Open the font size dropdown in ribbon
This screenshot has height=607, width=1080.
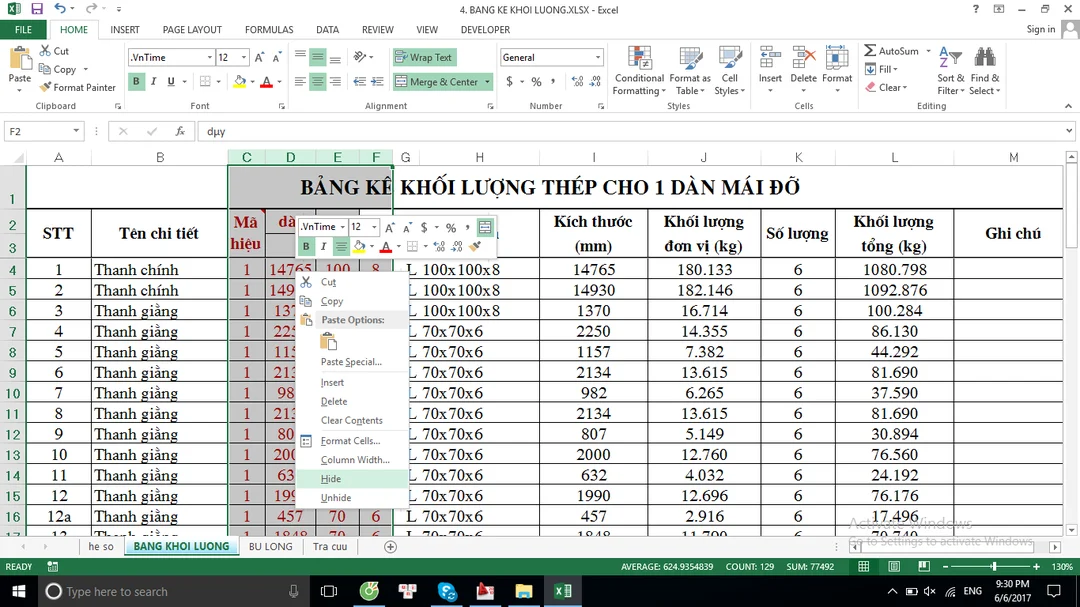coord(243,57)
